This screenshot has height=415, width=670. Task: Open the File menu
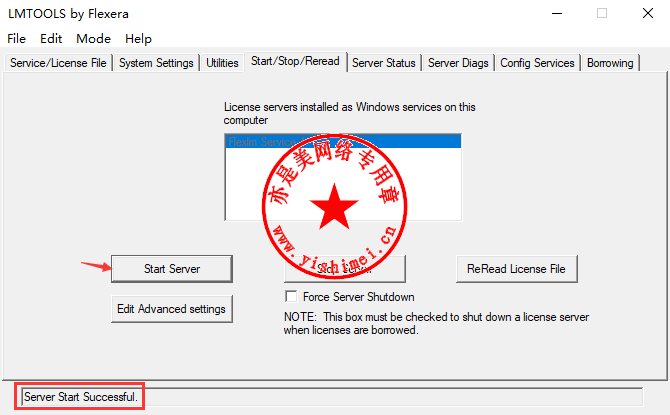(16, 38)
